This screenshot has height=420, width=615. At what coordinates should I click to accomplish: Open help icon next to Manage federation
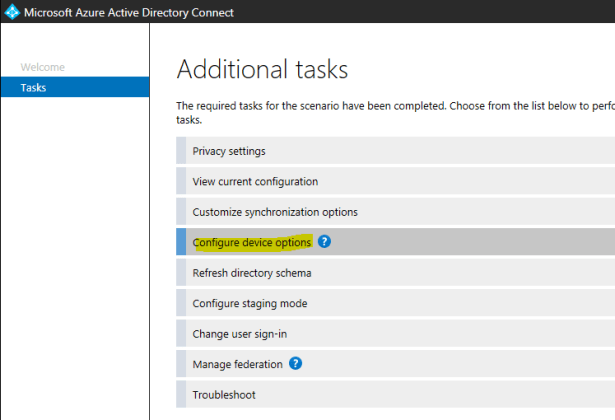295,364
